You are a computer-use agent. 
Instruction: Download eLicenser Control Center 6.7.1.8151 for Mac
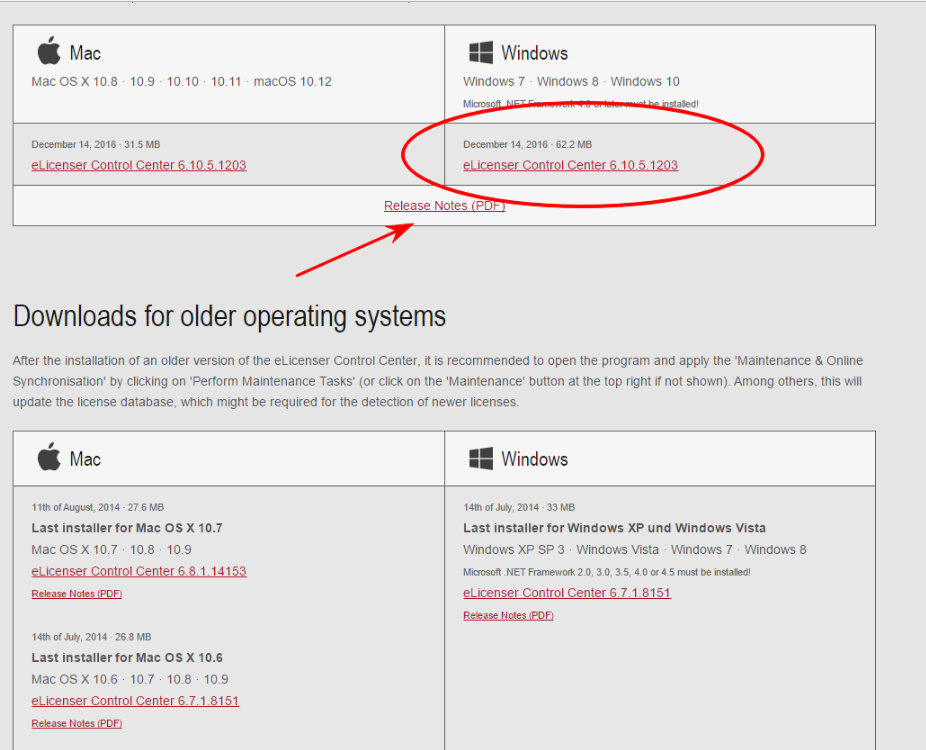click(x=135, y=701)
